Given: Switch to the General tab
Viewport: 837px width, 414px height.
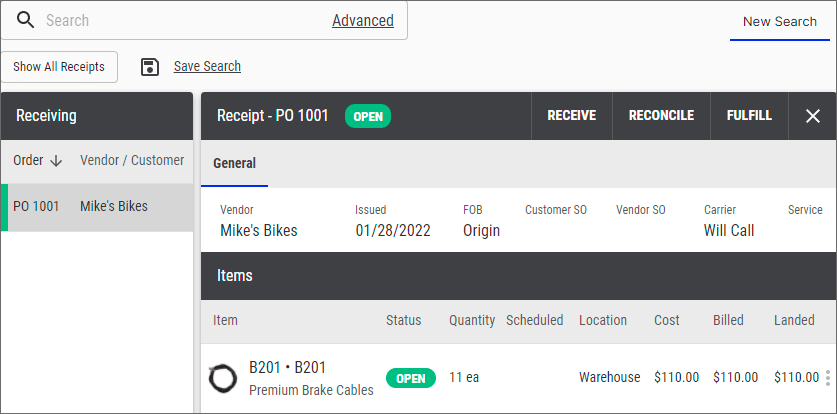Looking at the screenshot, I should tap(234, 163).
